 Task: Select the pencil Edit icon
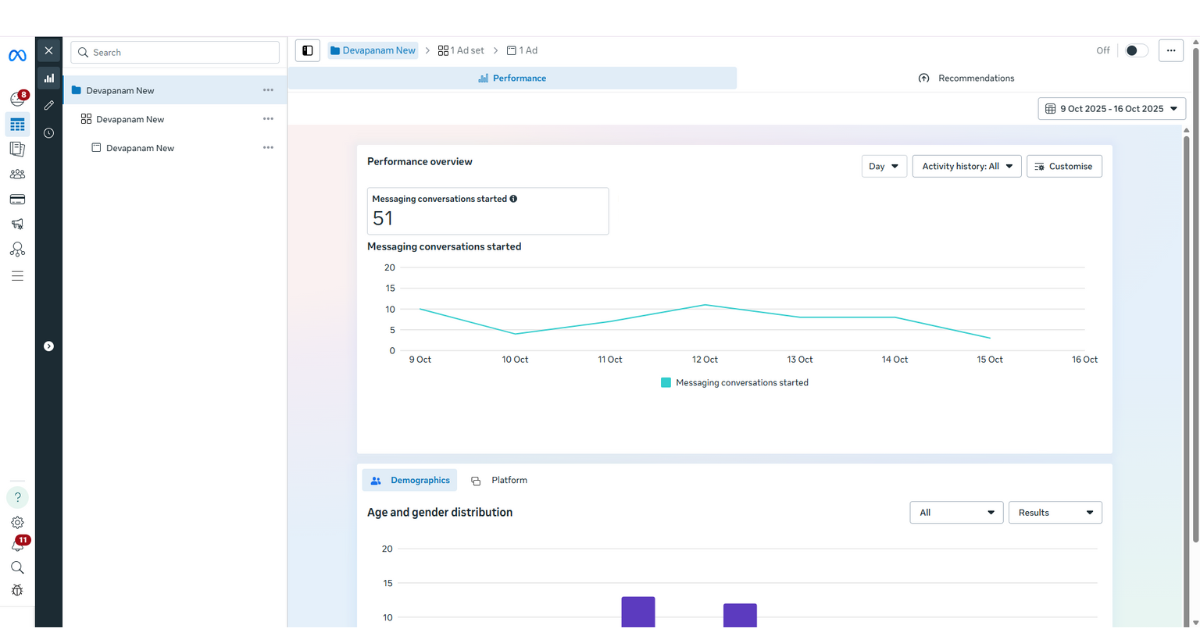pyautogui.click(x=48, y=105)
